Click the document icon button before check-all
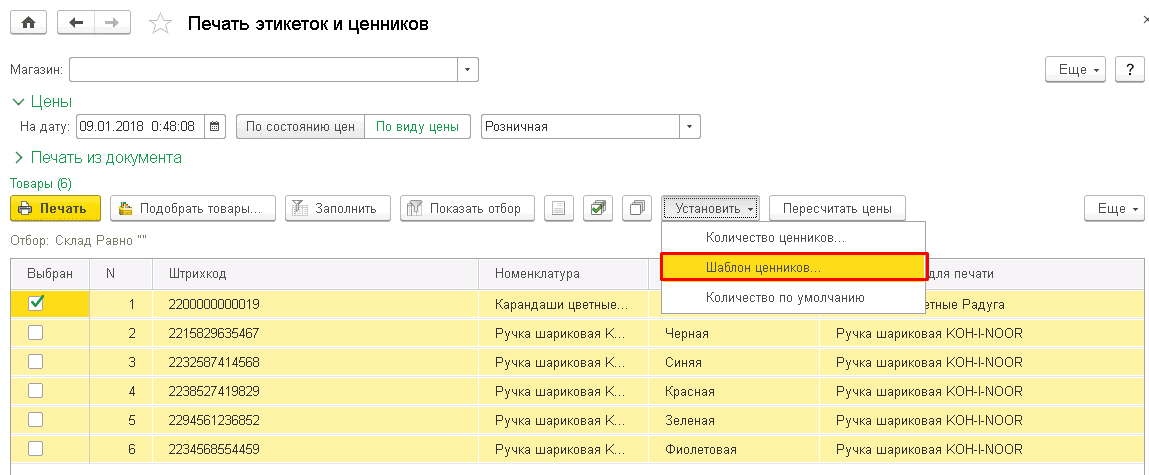 coord(559,208)
